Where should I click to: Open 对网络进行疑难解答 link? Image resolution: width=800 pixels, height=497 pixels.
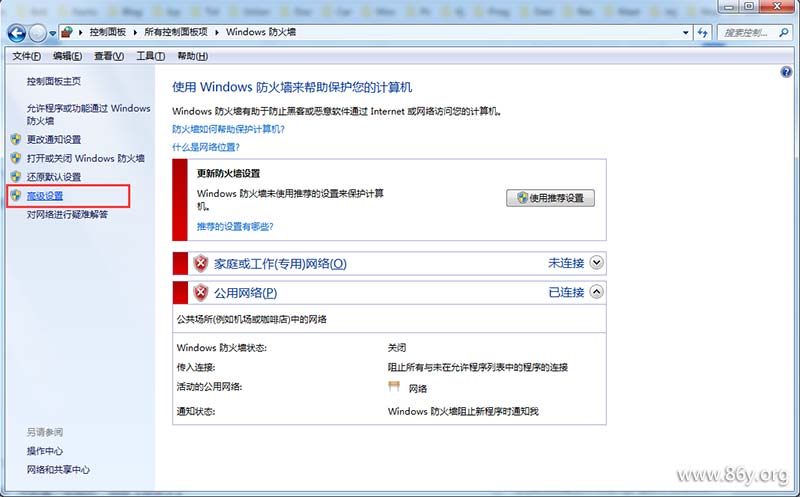67,214
